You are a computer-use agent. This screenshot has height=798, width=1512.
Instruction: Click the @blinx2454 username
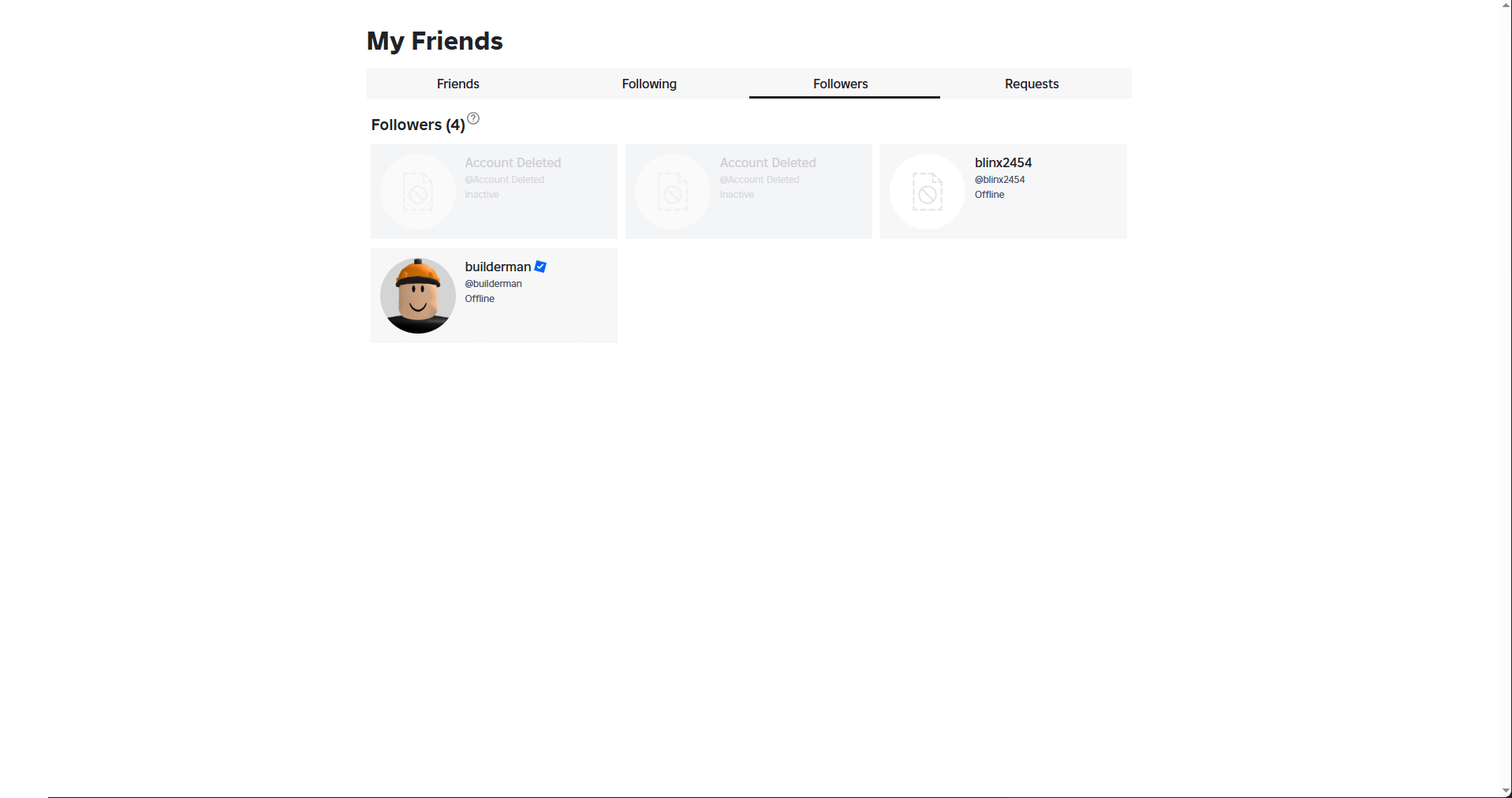coord(1000,180)
